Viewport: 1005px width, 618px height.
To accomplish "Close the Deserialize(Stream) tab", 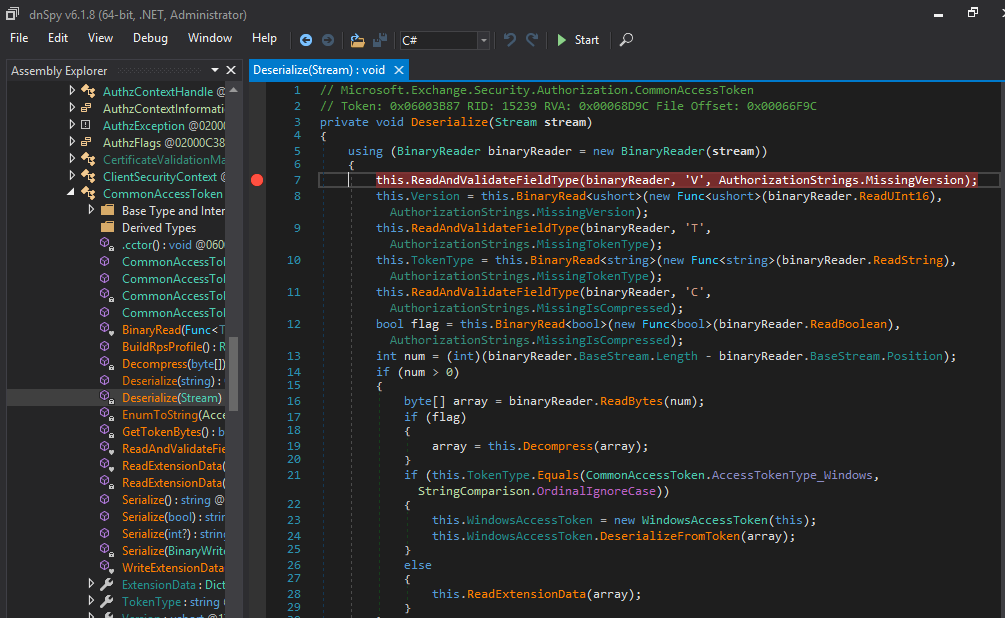I will [x=399, y=70].
